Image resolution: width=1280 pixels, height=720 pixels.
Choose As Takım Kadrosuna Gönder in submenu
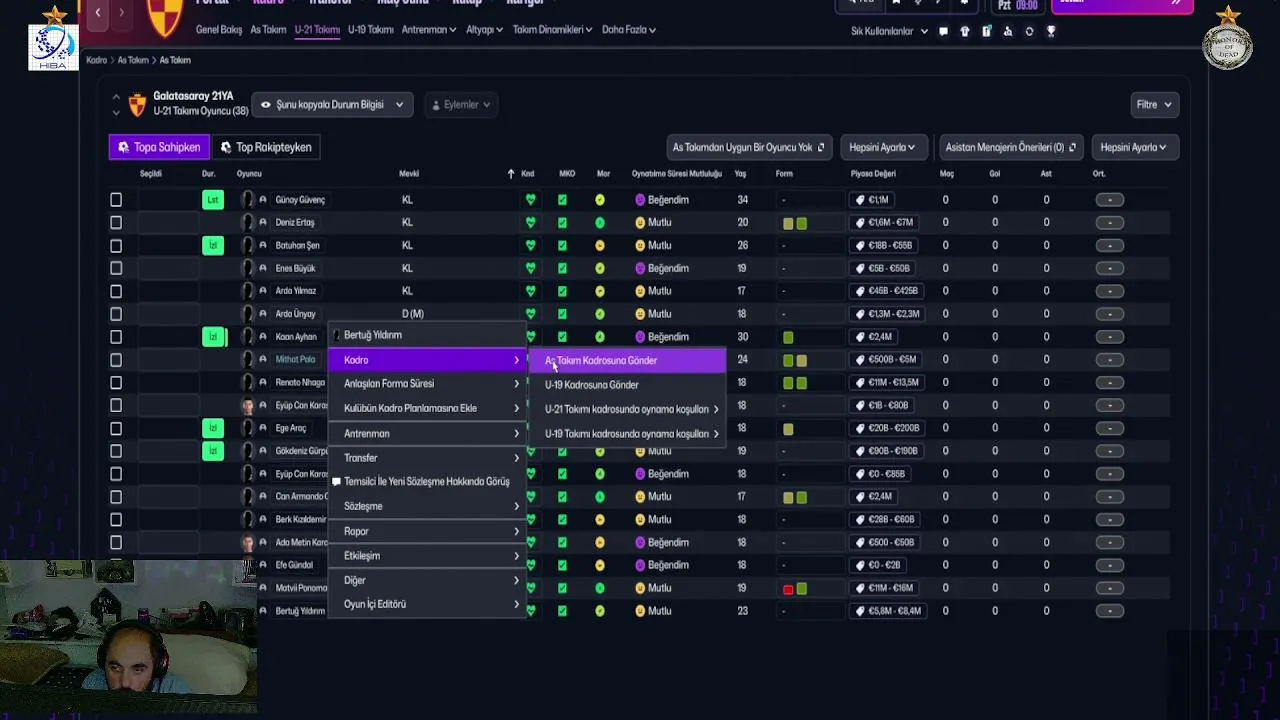click(x=628, y=361)
